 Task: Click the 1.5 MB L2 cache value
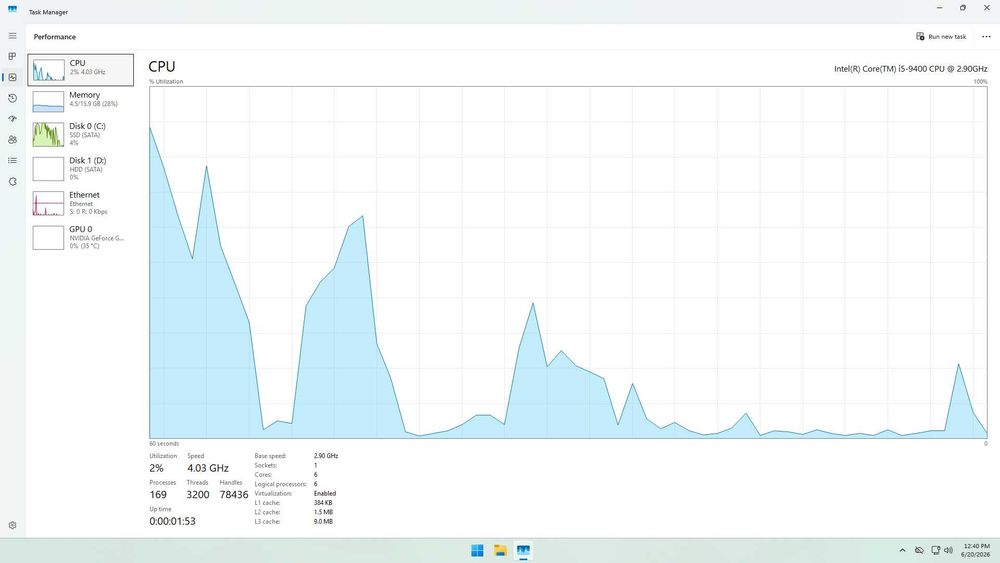tap(323, 512)
